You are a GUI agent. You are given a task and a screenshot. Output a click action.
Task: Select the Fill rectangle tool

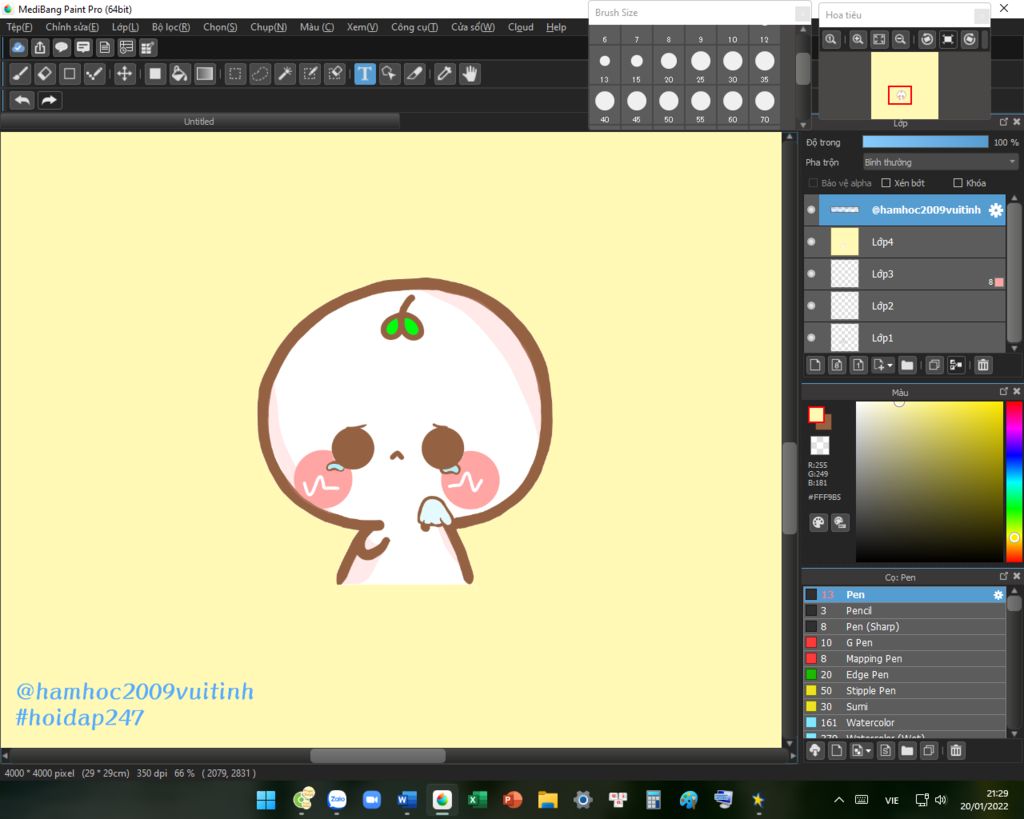click(x=155, y=74)
